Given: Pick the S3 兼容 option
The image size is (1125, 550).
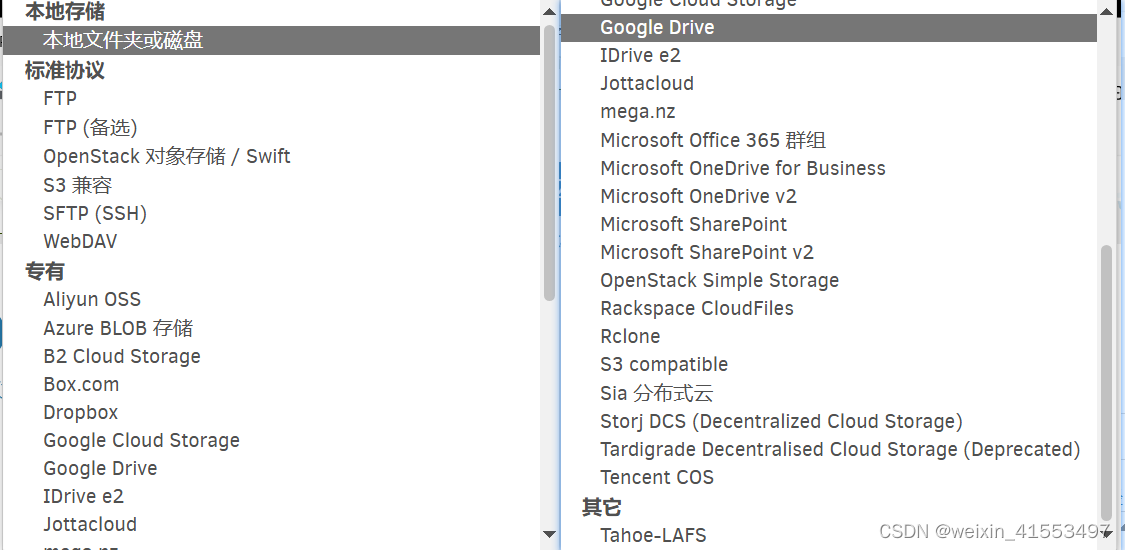Looking at the screenshot, I should [x=77, y=185].
